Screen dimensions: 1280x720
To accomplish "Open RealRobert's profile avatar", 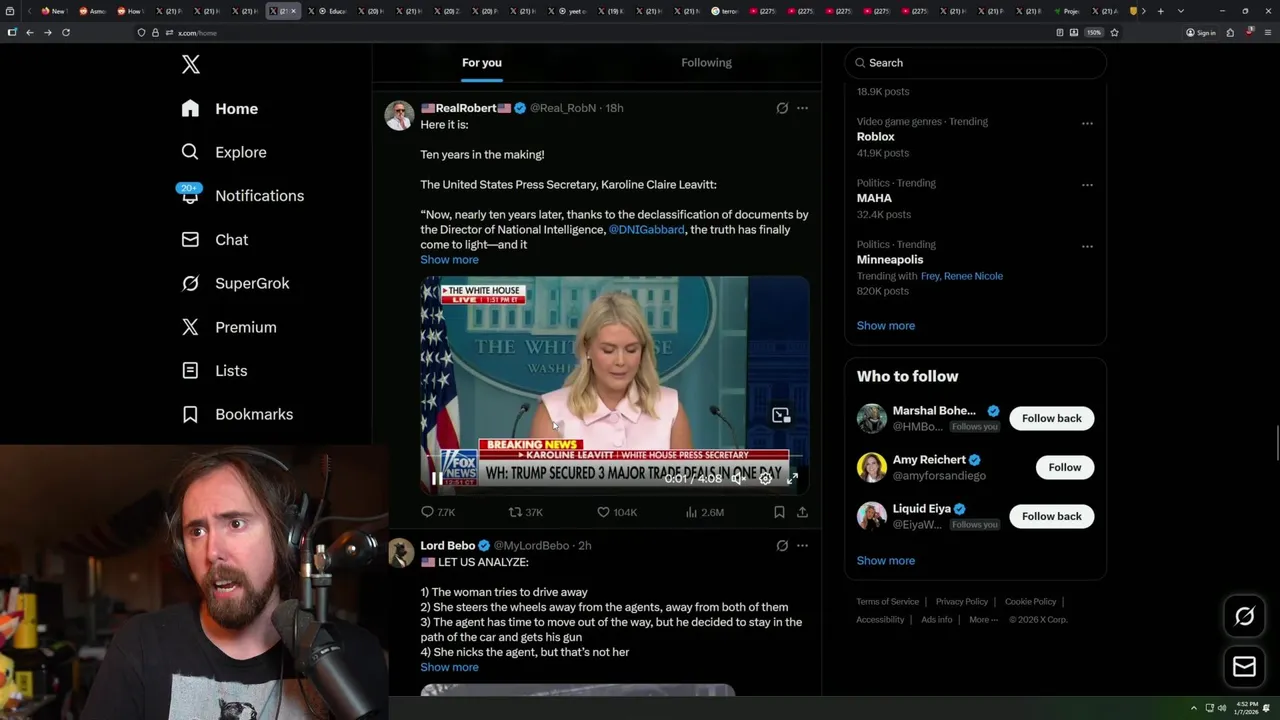I will [400, 115].
